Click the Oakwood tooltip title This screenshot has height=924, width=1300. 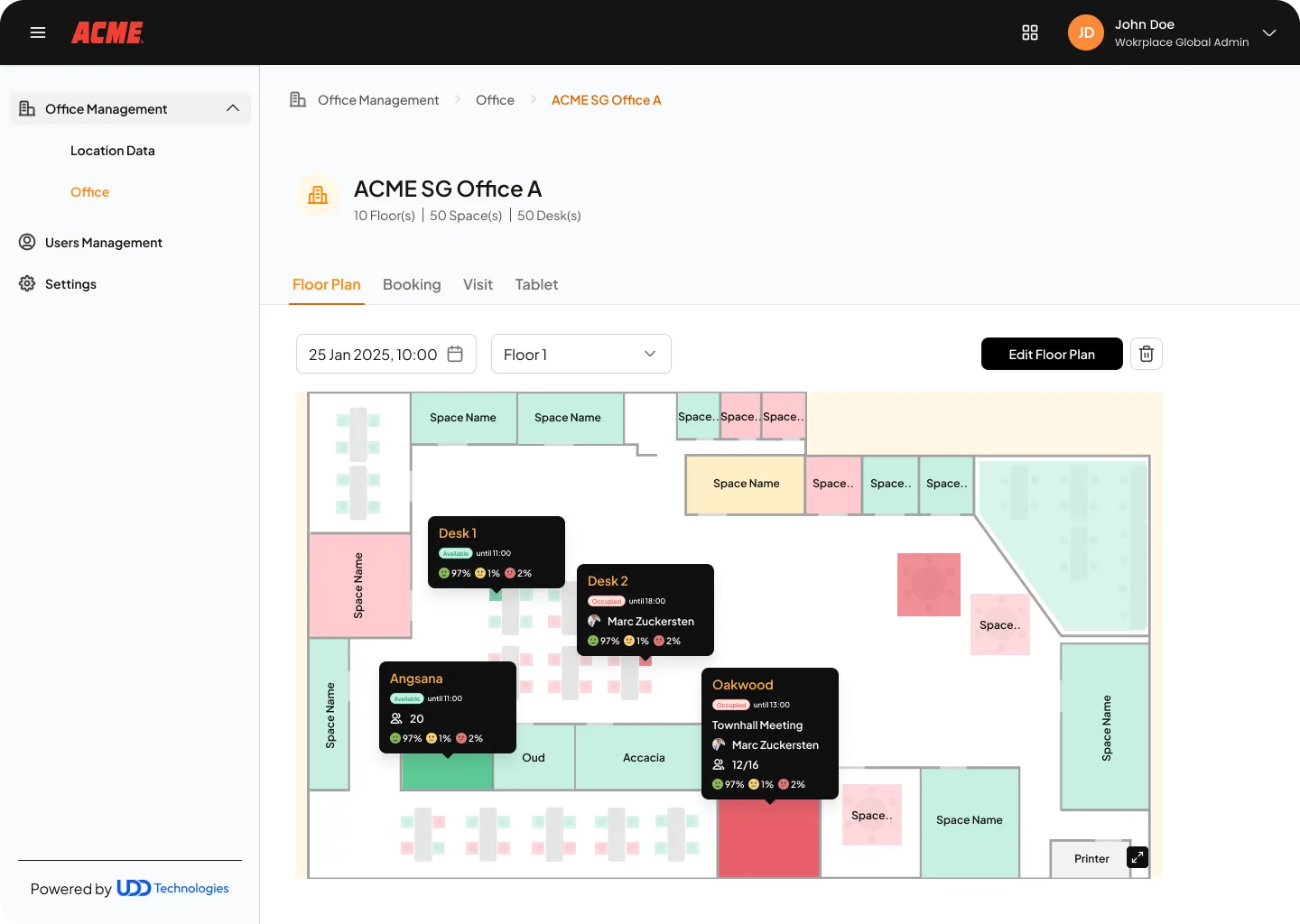(x=743, y=685)
